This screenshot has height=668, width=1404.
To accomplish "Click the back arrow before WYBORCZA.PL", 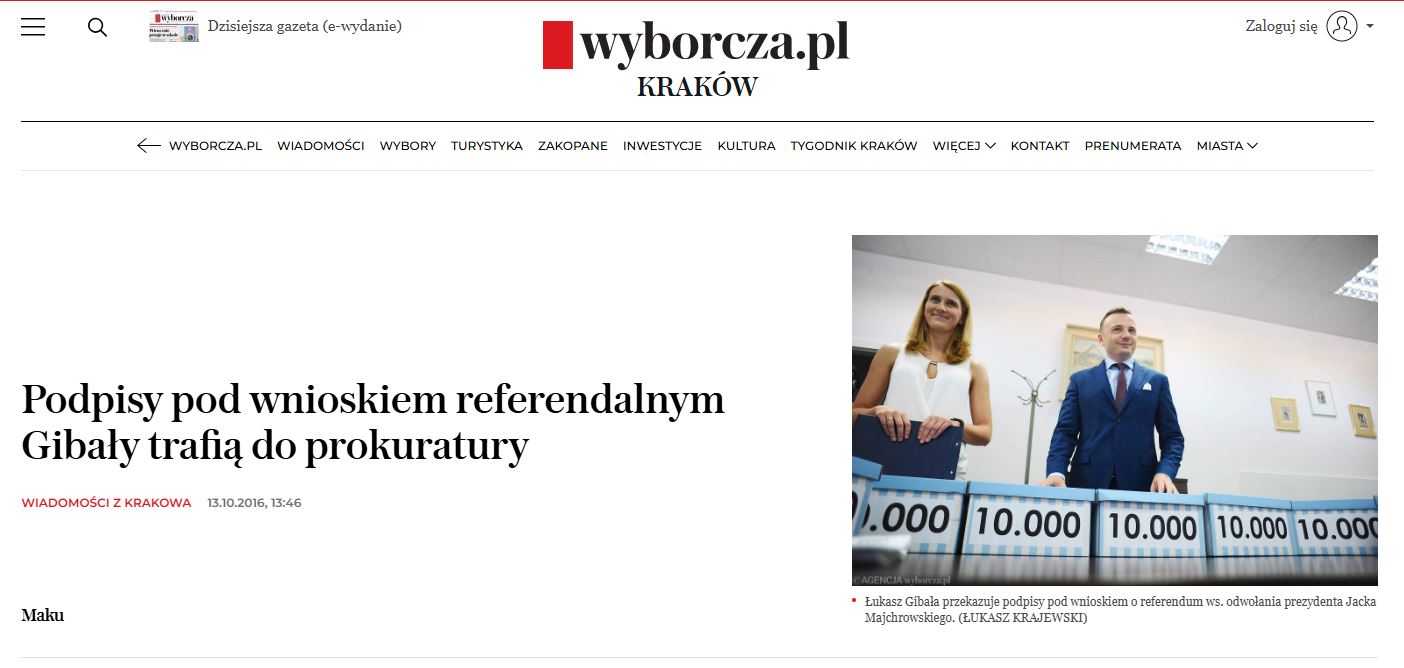I will pos(148,146).
